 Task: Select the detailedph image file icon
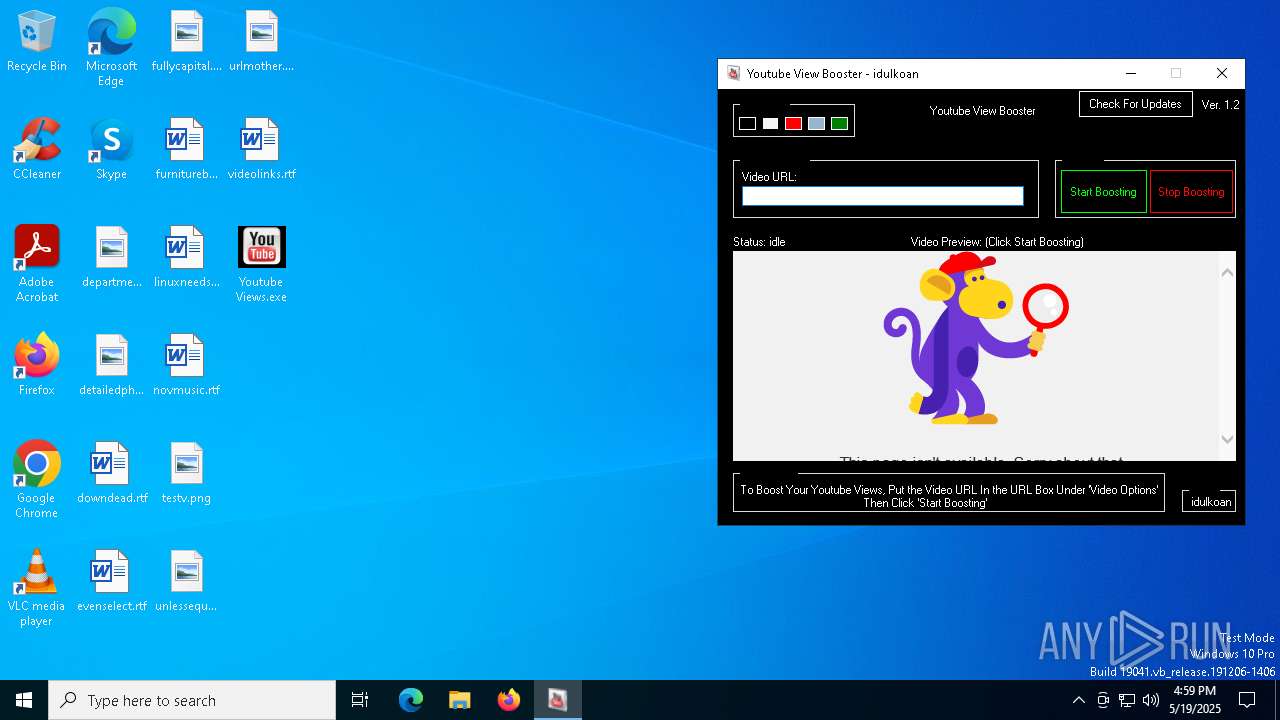111,365
